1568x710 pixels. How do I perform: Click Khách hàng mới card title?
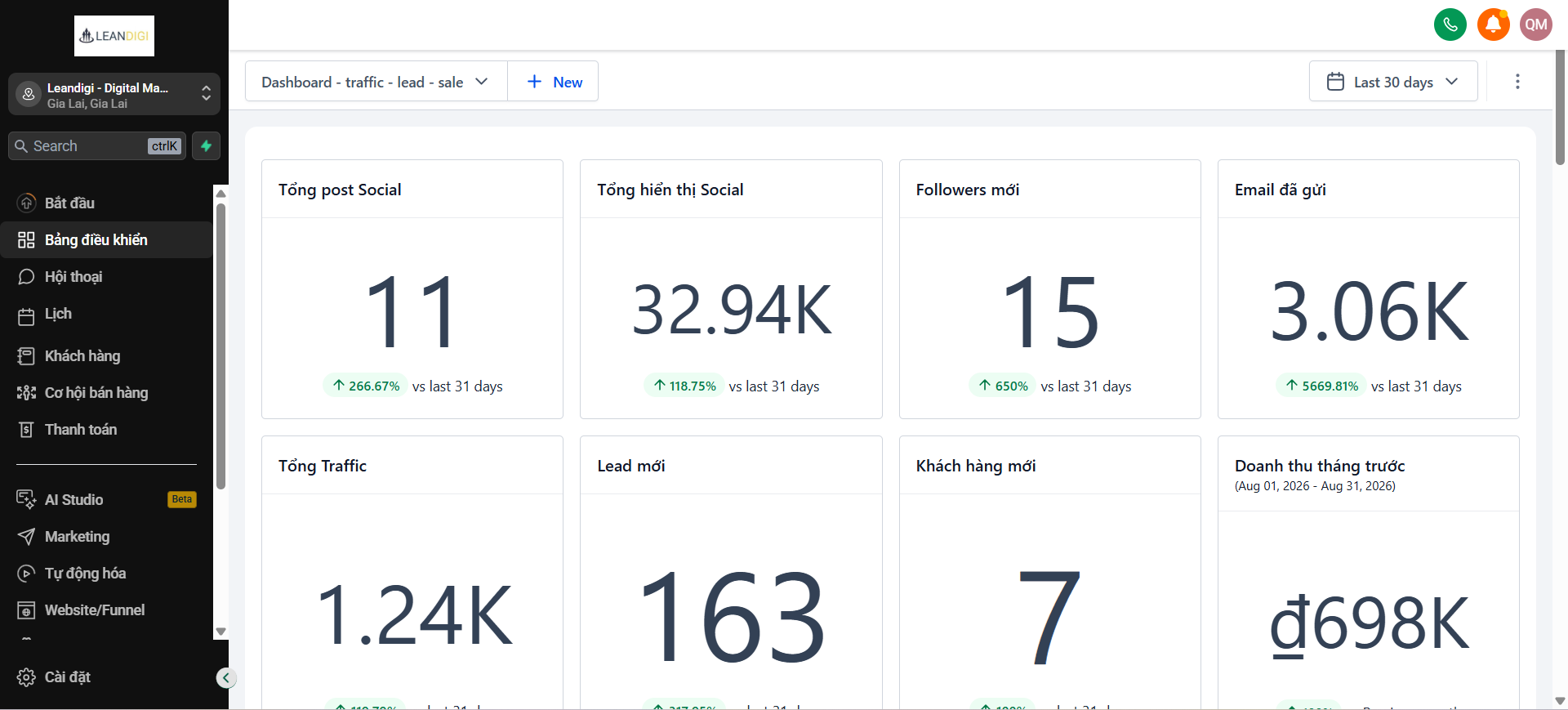pyautogui.click(x=976, y=466)
